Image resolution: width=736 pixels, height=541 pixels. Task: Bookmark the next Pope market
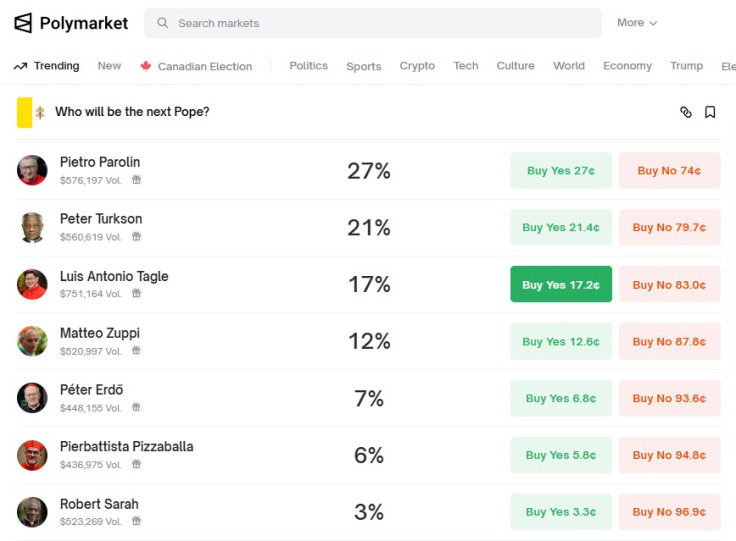point(710,112)
